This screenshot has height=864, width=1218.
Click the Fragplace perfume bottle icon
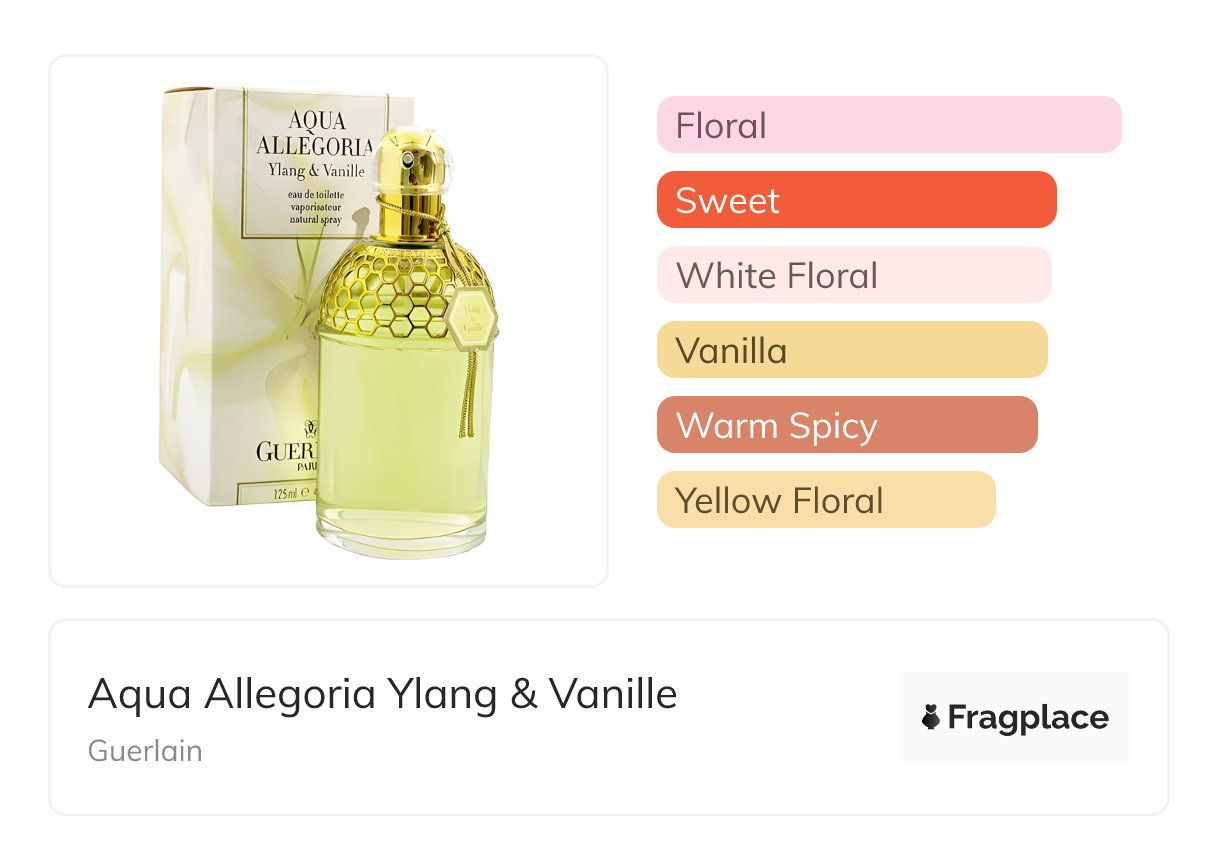pos(931,717)
